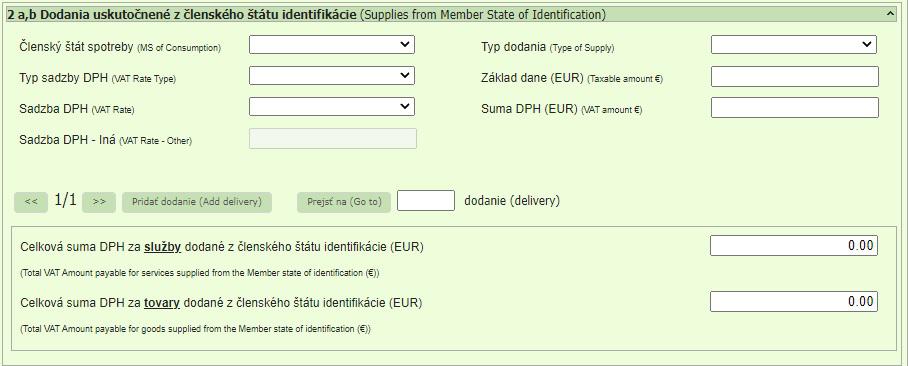The height and width of the screenshot is (366, 908).
Task: Open the Sadzba DPH rate dropdown
Action: click(332, 107)
